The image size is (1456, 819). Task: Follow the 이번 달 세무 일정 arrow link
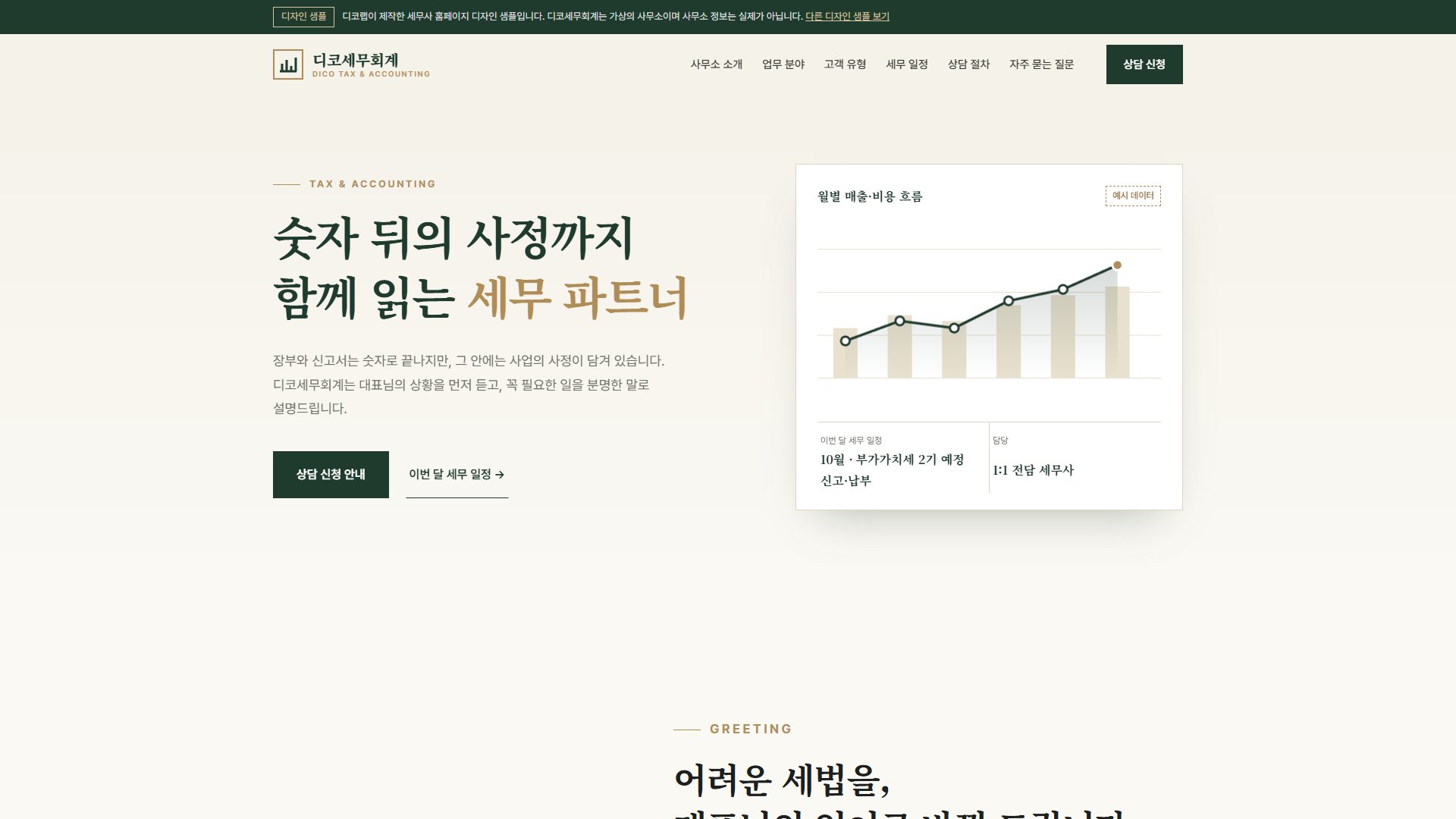pos(457,475)
